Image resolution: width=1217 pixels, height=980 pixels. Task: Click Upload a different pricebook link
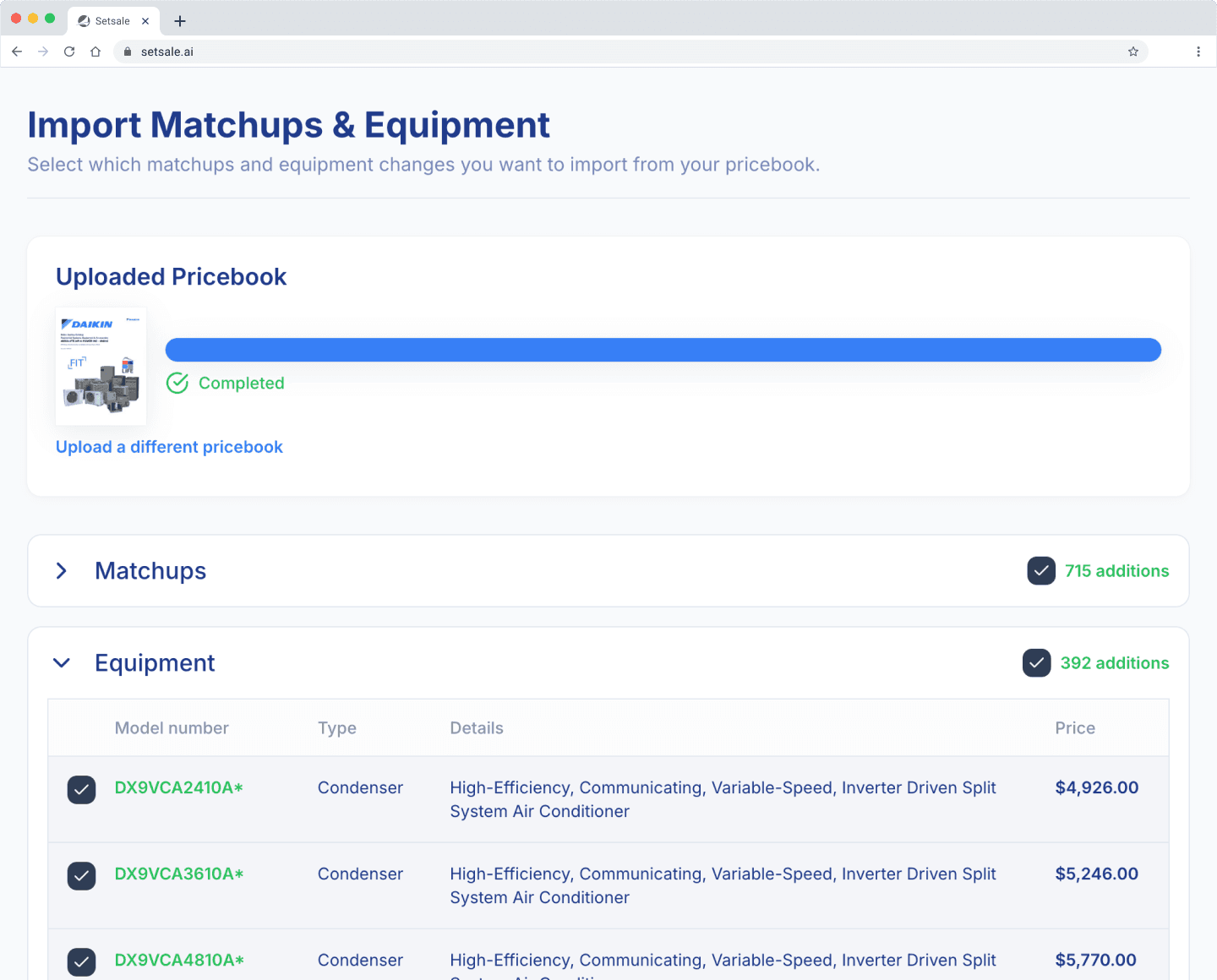(169, 447)
